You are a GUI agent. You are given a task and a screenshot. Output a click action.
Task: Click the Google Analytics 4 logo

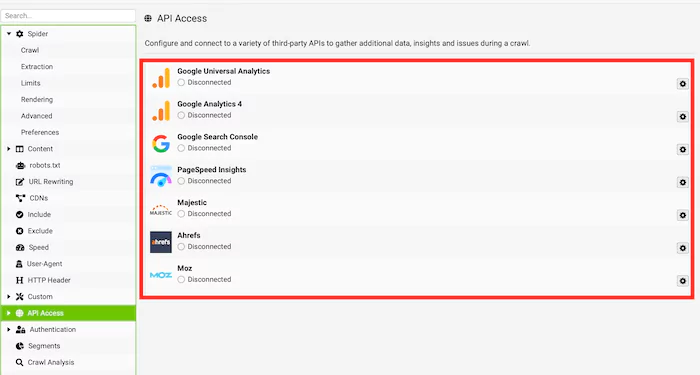point(161,111)
